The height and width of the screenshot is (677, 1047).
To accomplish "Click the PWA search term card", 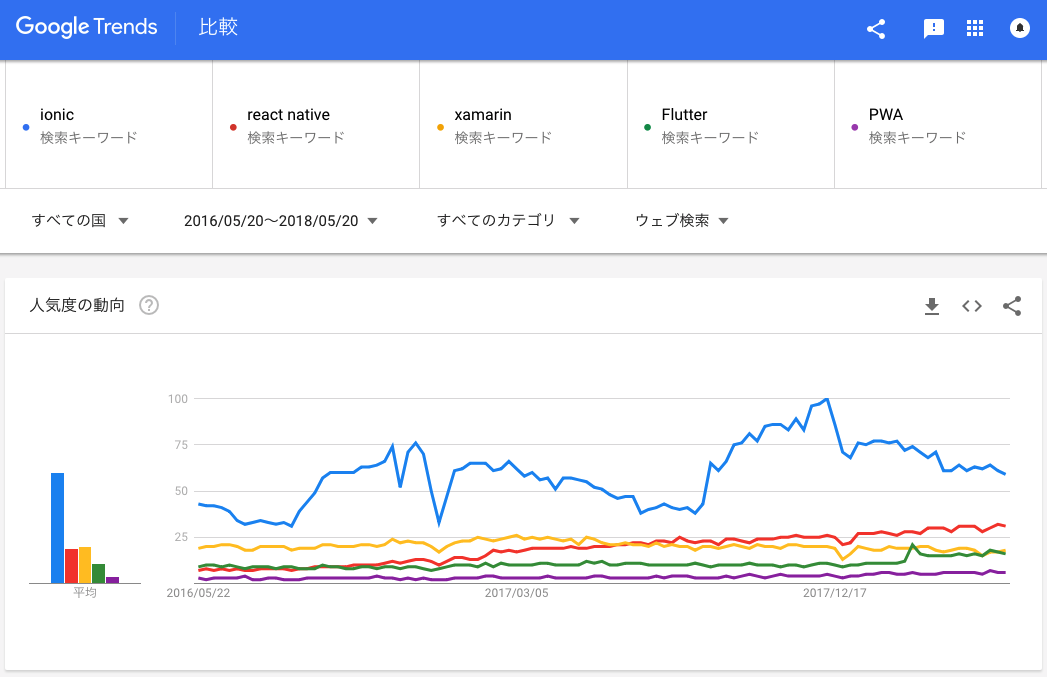I will click(936, 125).
